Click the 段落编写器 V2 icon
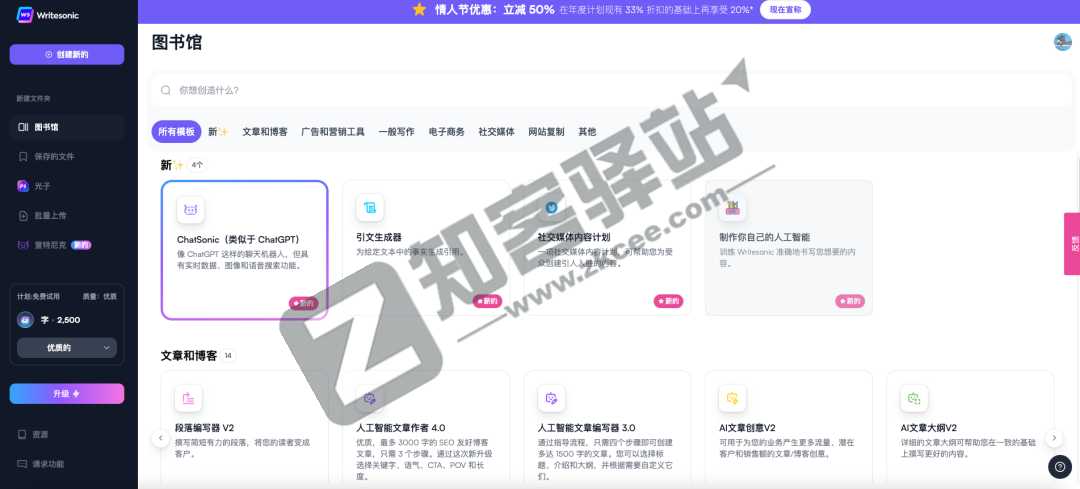The height and width of the screenshot is (489, 1080). pyautogui.click(x=188, y=399)
